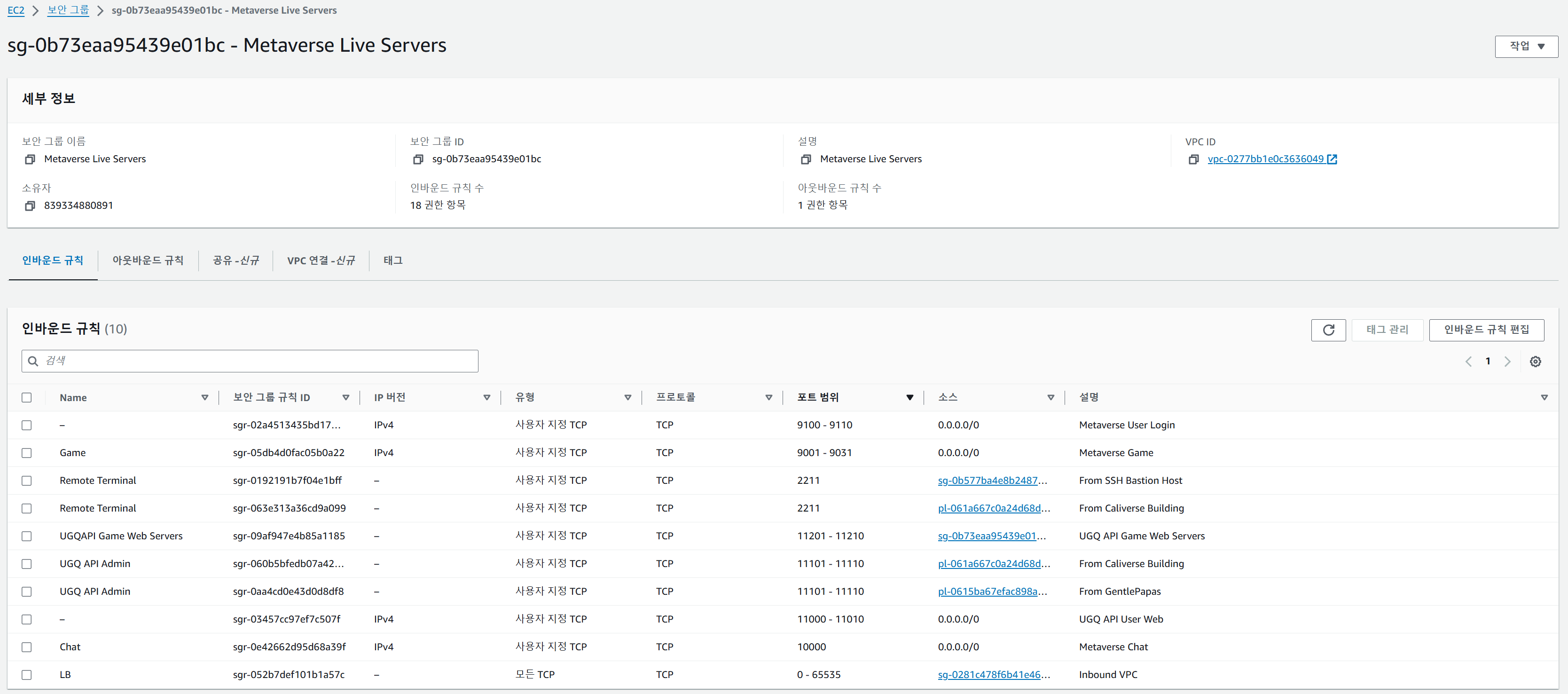Viewport: 1568px width, 694px height.
Task: Tick the checkbox for the LB rule
Action: pos(27,675)
